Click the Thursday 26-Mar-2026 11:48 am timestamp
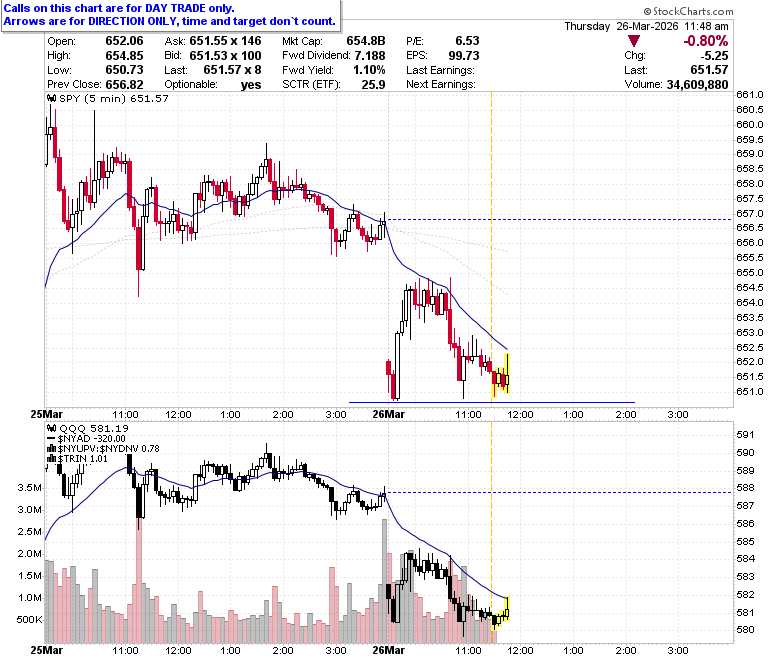780x659 pixels. (x=647, y=26)
